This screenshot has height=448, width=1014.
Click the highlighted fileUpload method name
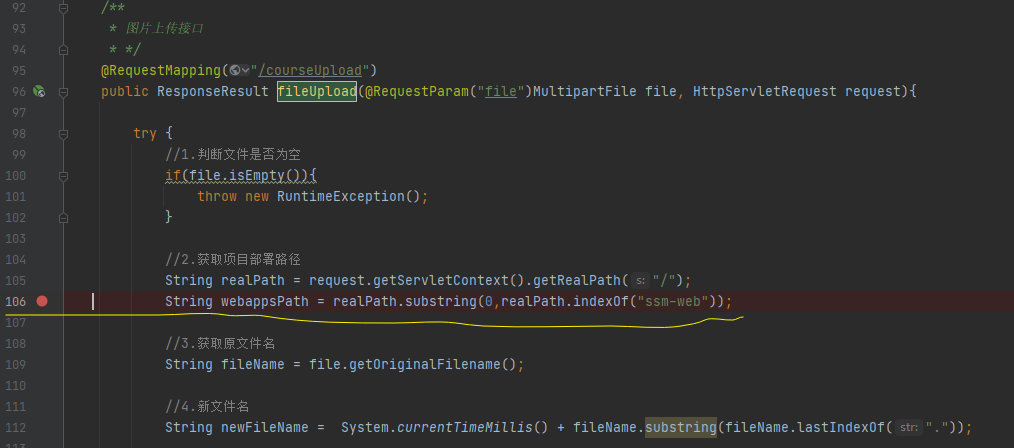(317, 92)
